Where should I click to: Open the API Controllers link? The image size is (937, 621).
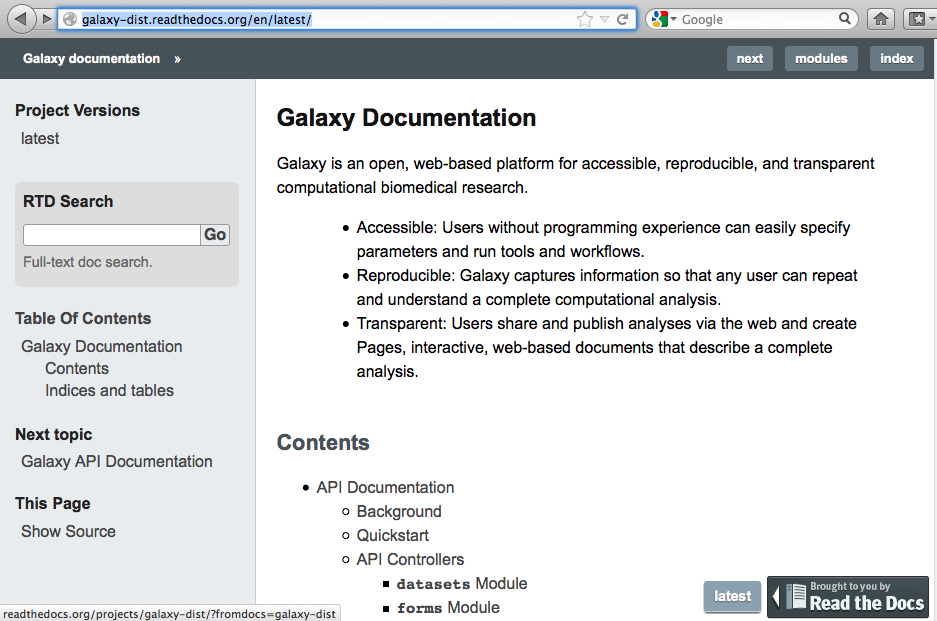point(411,559)
